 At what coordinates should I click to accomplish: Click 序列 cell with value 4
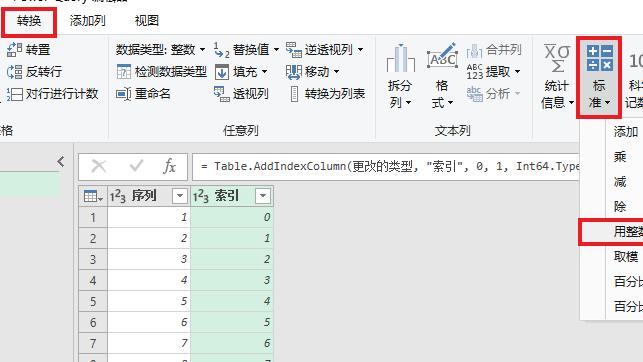(x=149, y=280)
